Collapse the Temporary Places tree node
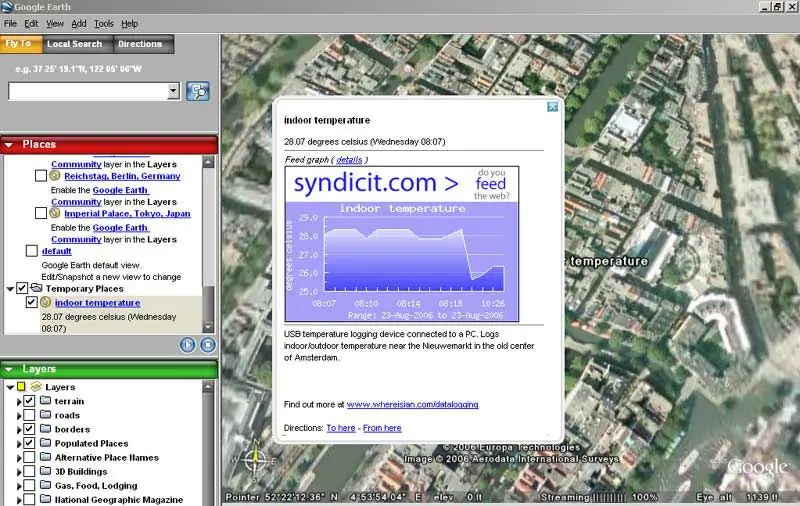 pyautogui.click(x=10, y=289)
